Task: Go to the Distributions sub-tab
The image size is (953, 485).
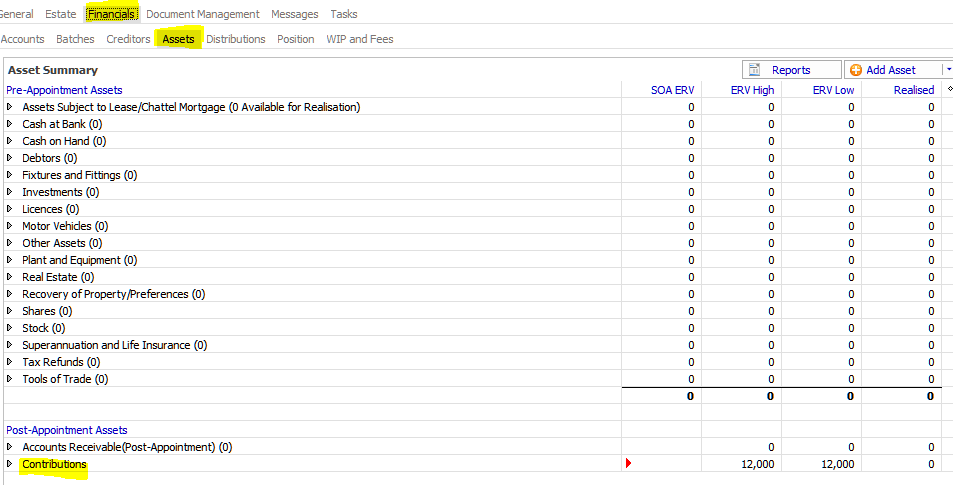Action: pos(235,39)
